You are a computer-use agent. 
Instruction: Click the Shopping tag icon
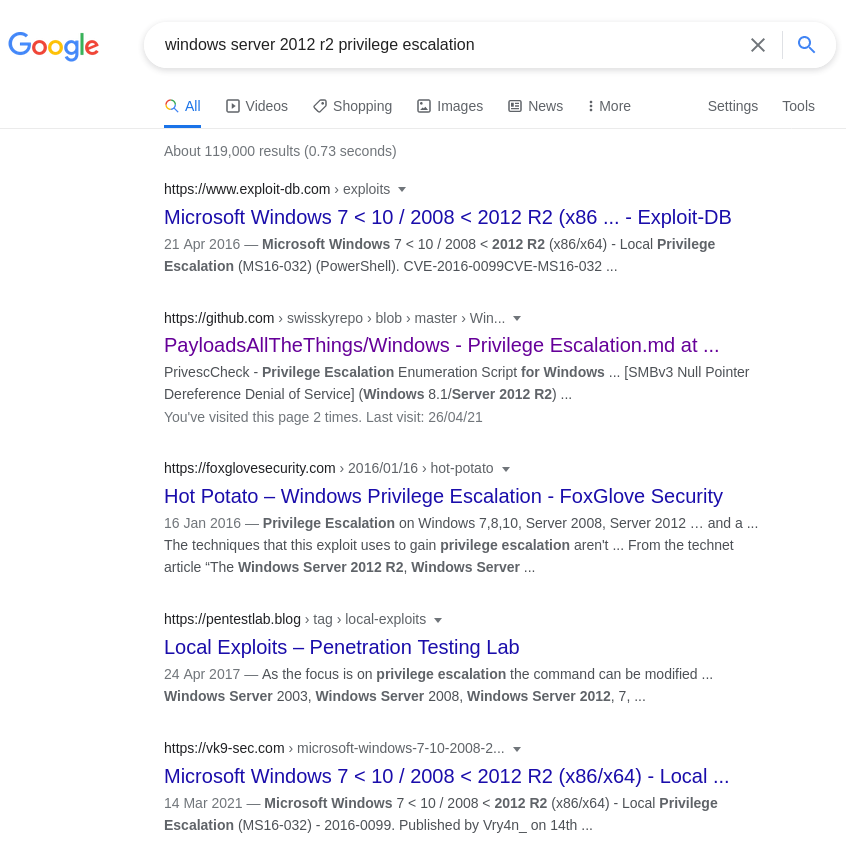point(320,106)
